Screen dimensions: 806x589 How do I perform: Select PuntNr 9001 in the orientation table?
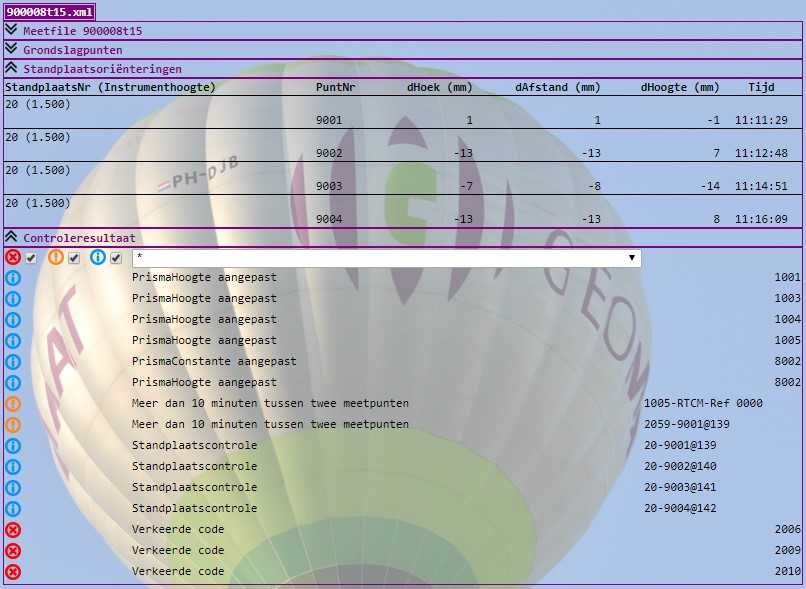[x=329, y=120]
